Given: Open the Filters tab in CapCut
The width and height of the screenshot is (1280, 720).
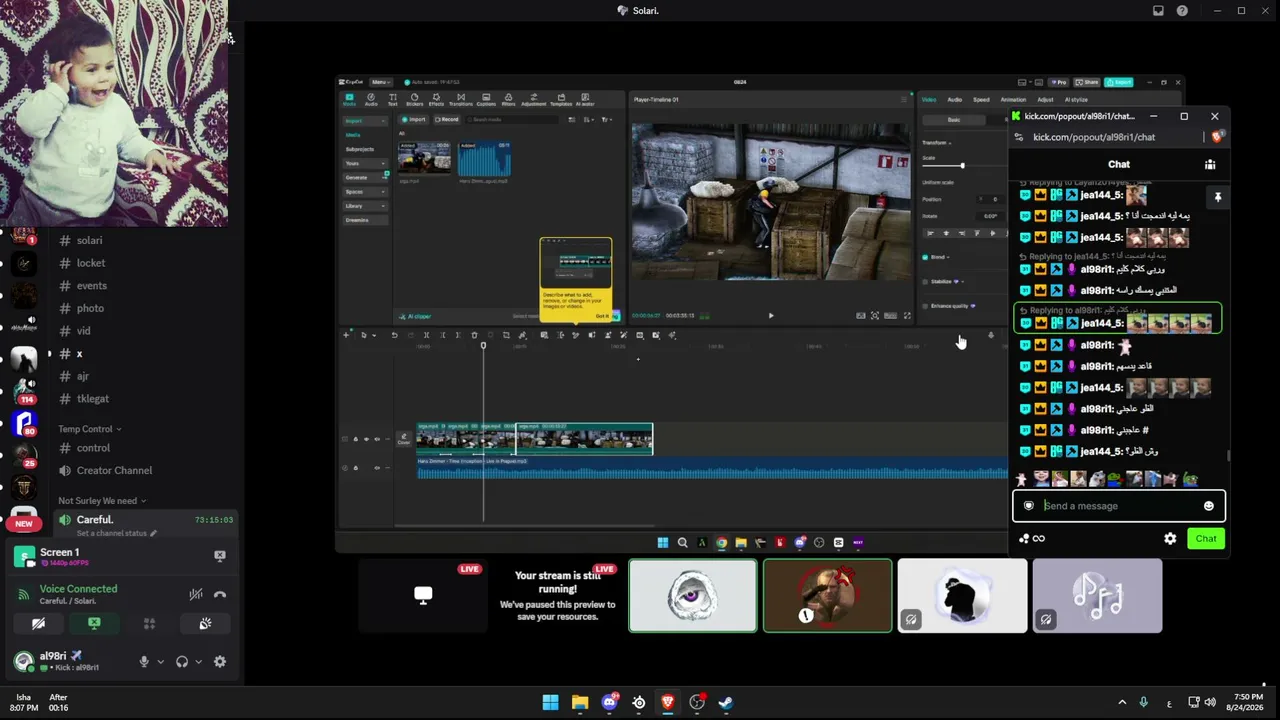Looking at the screenshot, I should (508, 99).
